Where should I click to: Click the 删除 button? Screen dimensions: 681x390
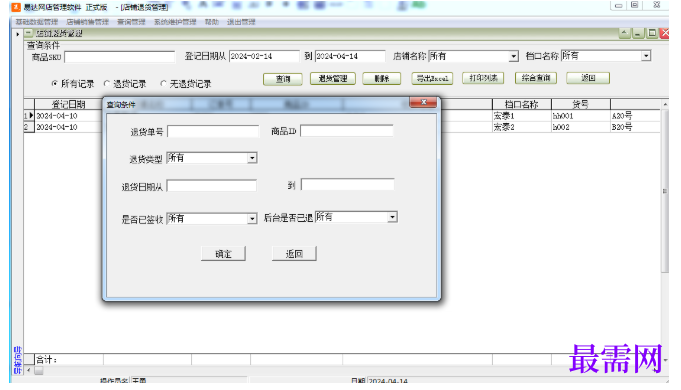tap(382, 78)
